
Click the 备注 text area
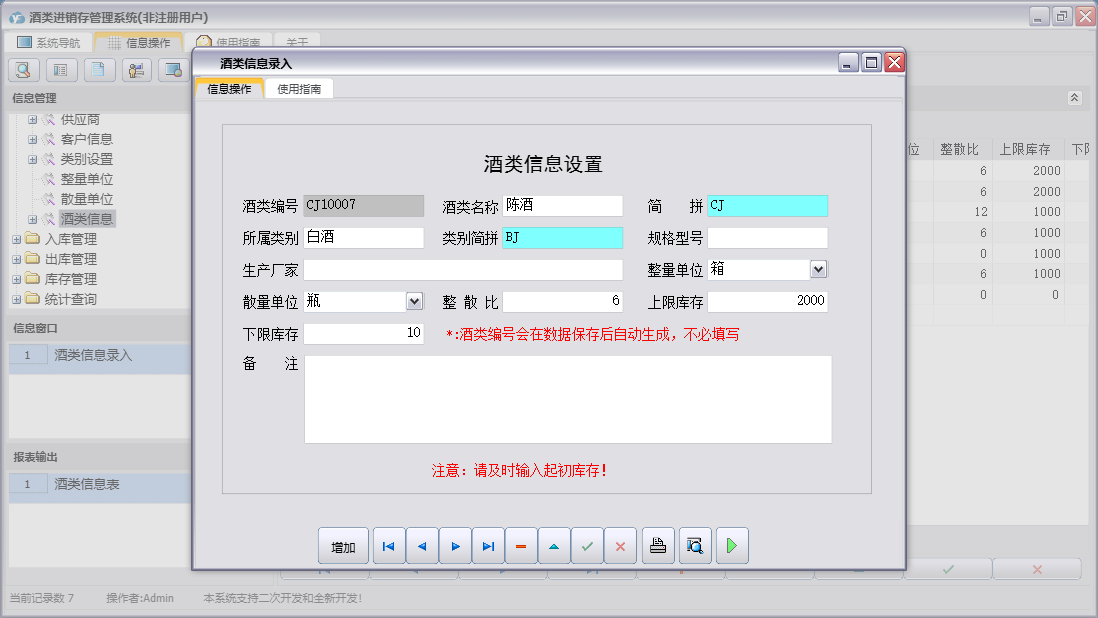[x=567, y=399]
